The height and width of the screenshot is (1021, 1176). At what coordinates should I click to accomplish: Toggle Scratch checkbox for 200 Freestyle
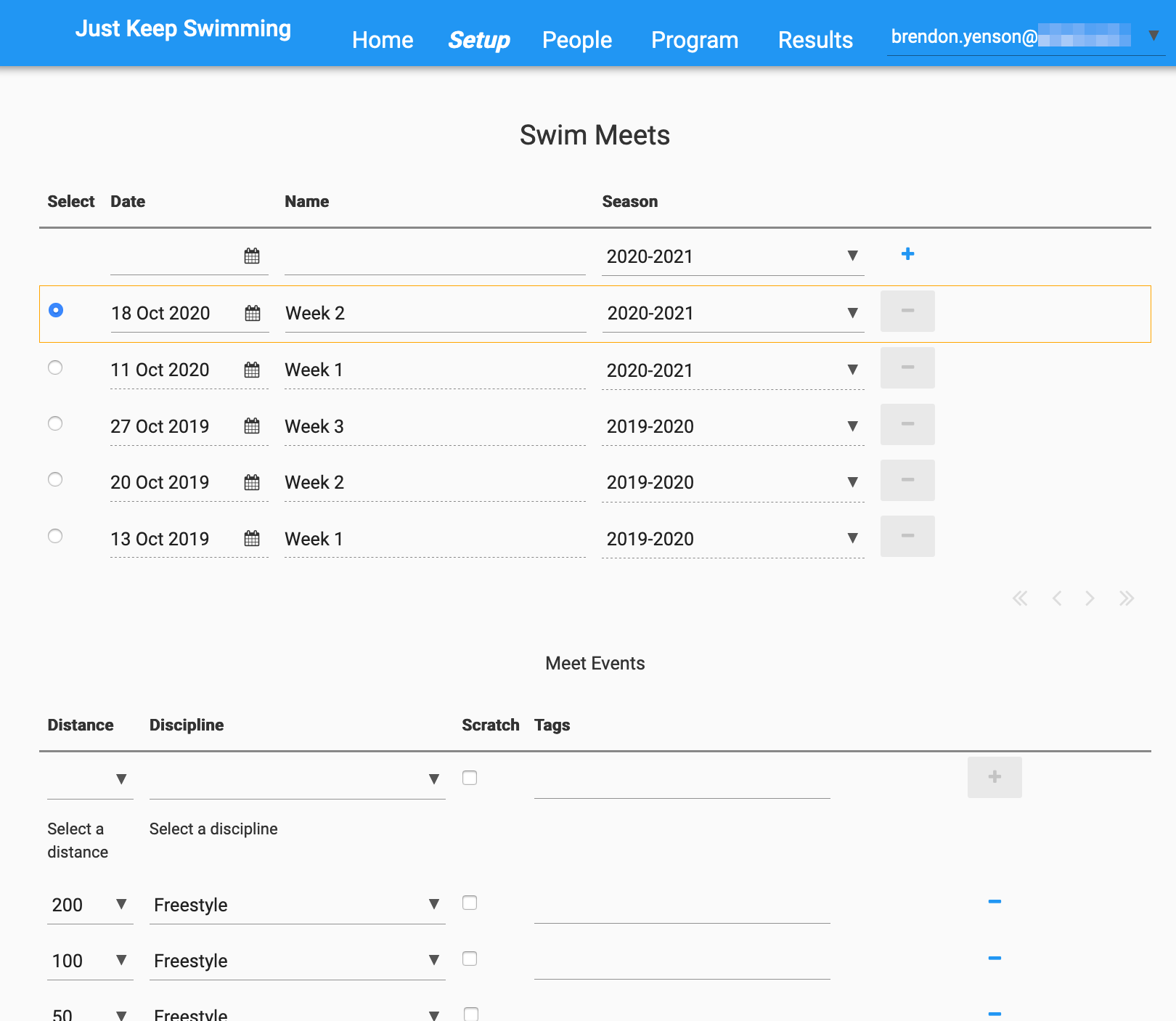(470, 903)
